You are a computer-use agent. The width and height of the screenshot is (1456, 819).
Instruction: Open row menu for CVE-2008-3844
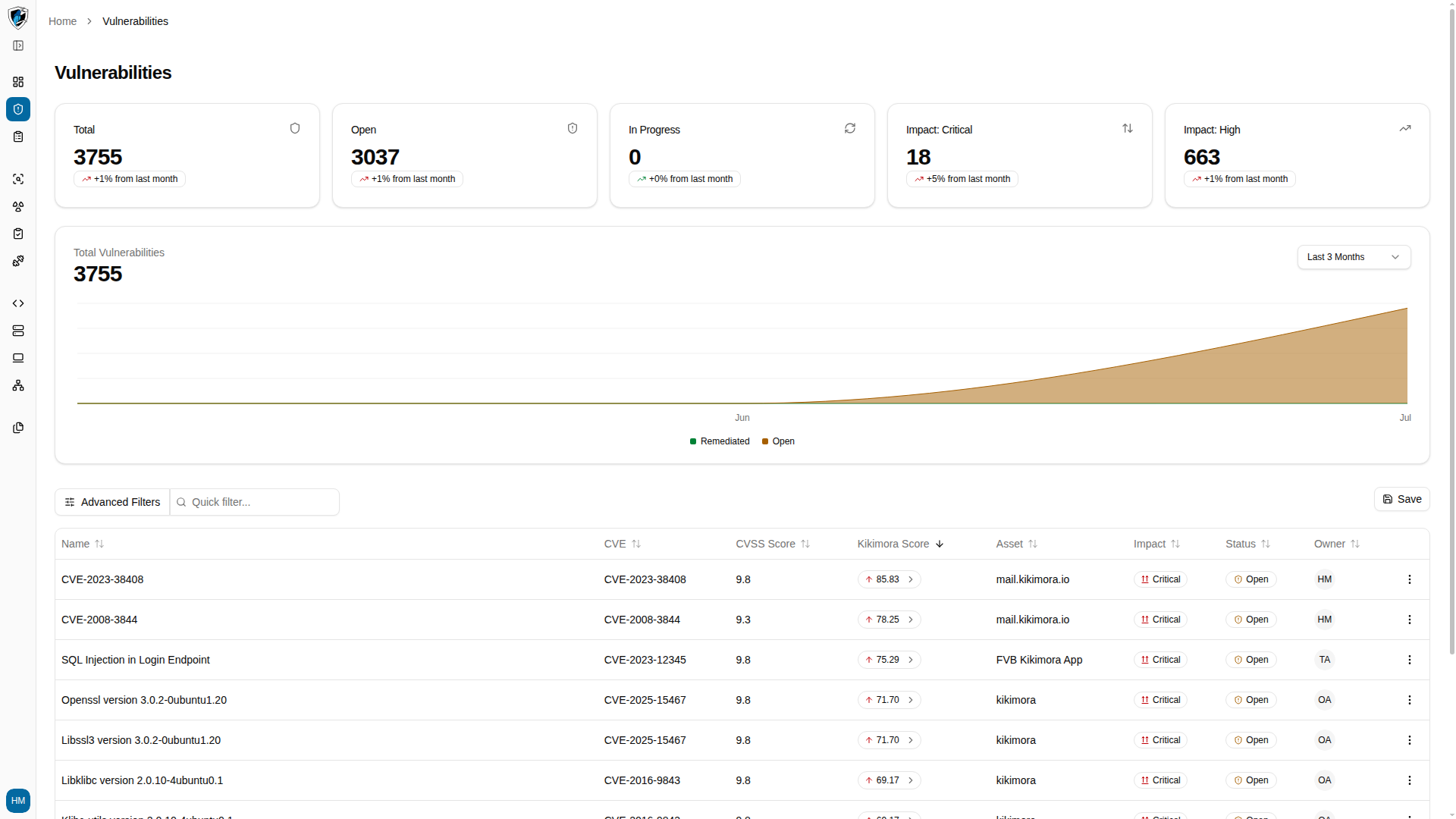1410,620
